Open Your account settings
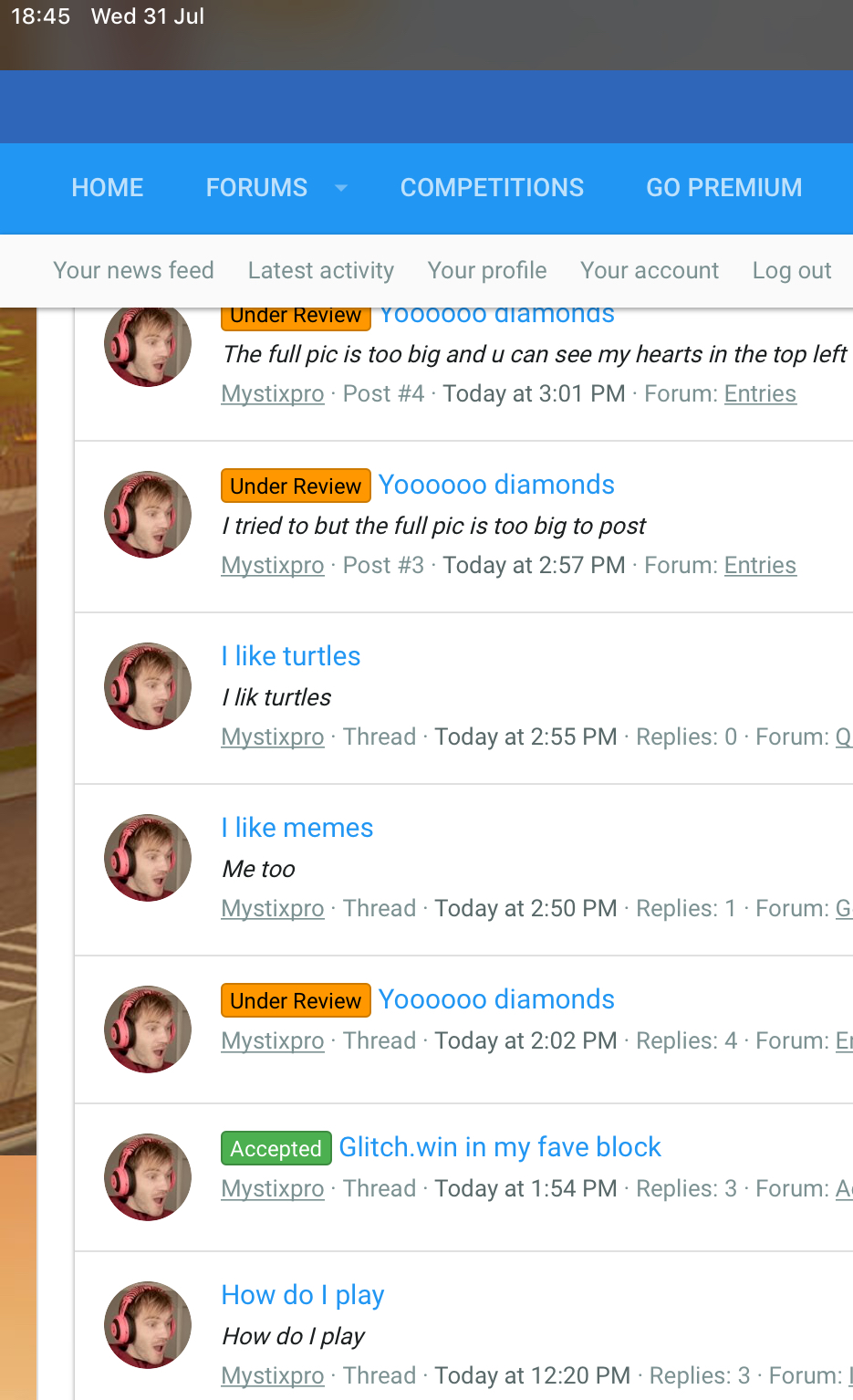Viewport: 853px width, 1400px height. point(650,271)
